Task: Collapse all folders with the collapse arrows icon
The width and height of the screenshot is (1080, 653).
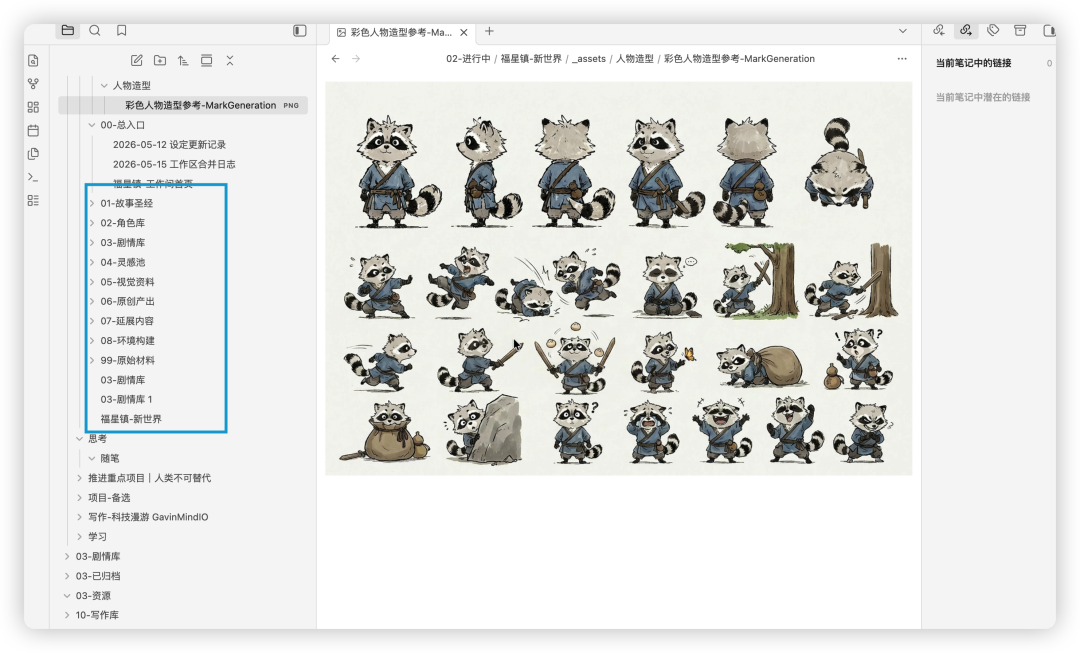Action: 230,61
